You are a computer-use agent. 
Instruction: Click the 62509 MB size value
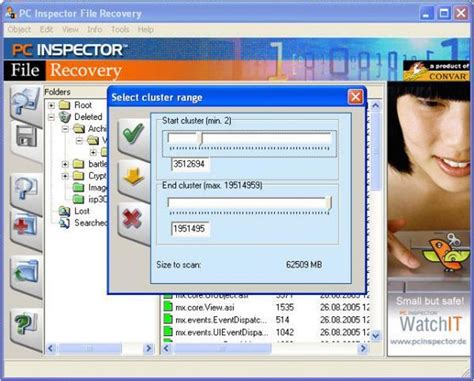click(x=304, y=265)
